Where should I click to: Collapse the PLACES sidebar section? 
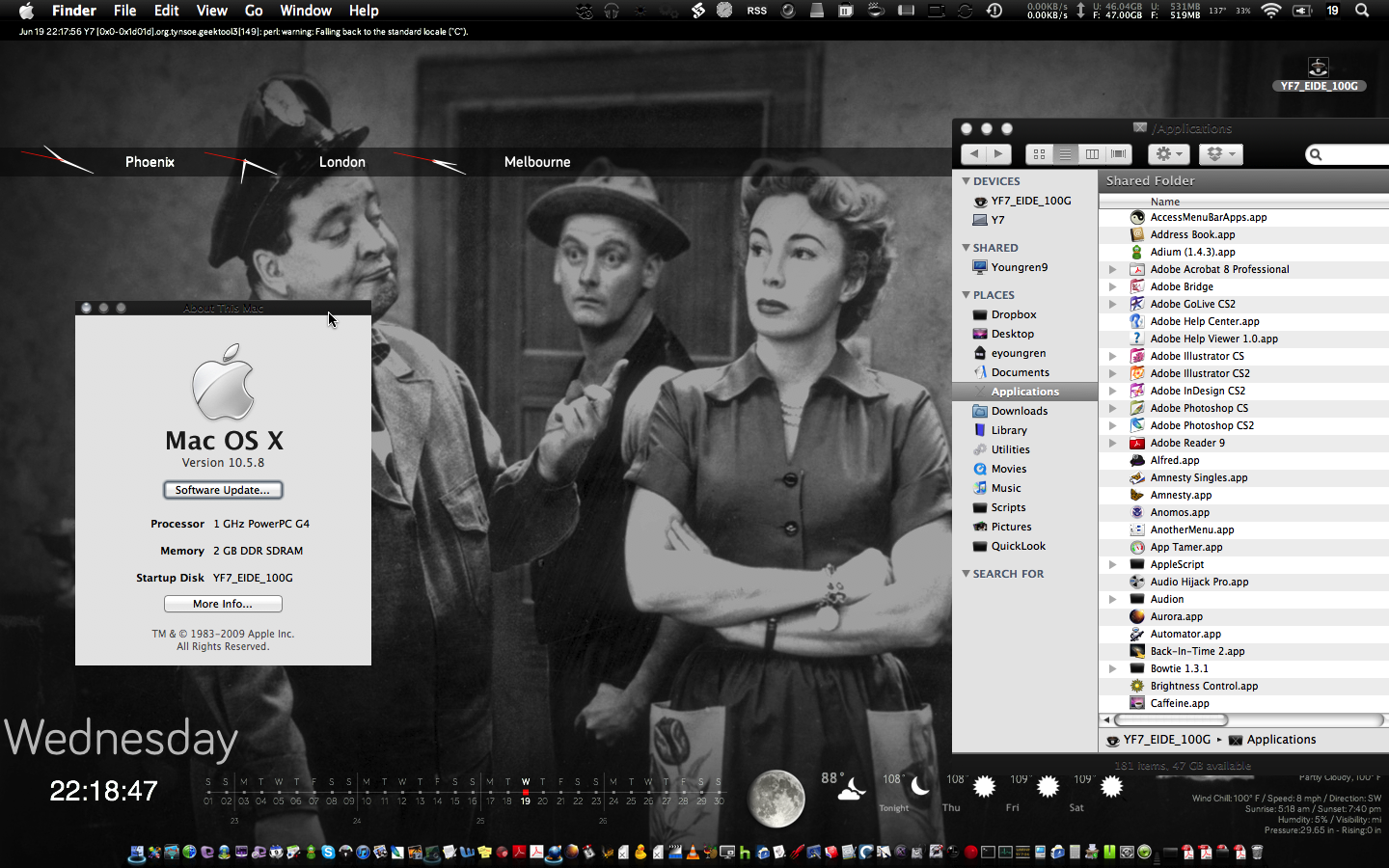[967, 294]
